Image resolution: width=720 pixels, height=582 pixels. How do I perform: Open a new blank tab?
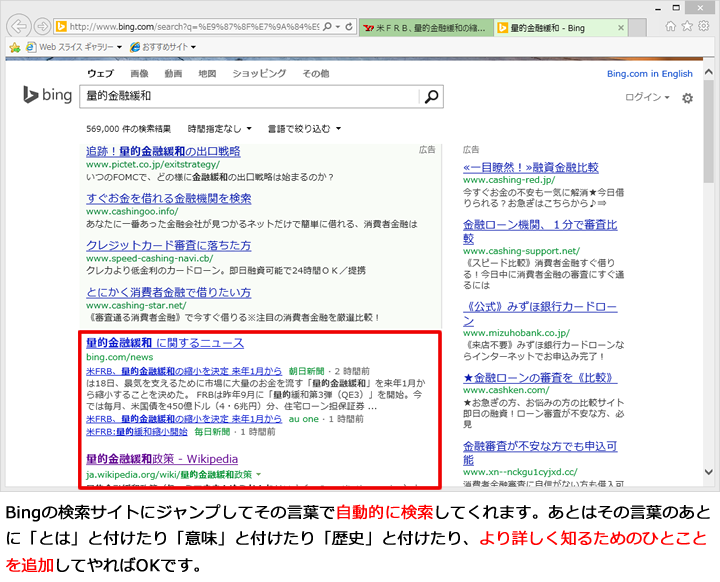point(637,28)
